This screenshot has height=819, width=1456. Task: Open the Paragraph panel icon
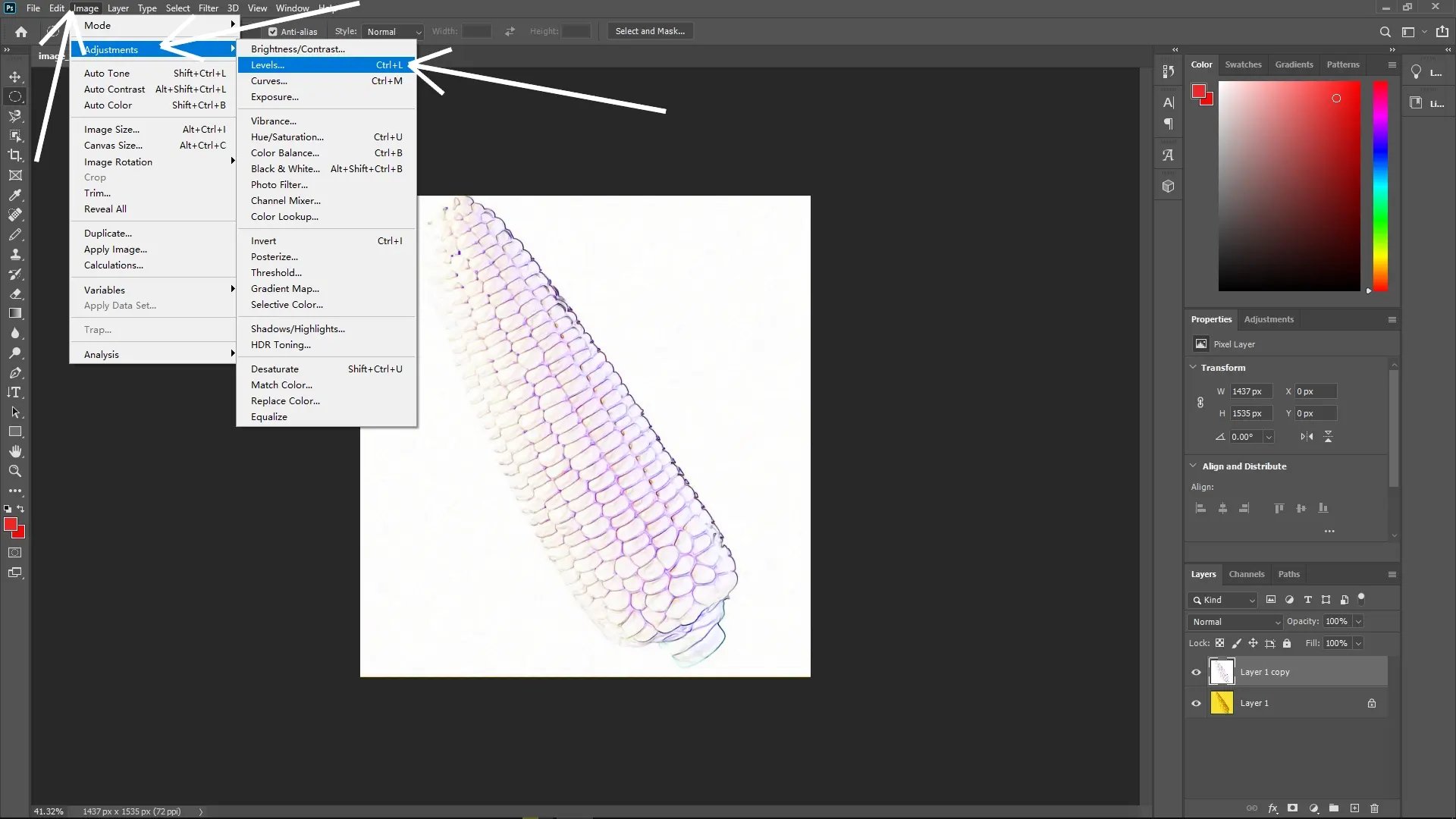pyautogui.click(x=1169, y=124)
